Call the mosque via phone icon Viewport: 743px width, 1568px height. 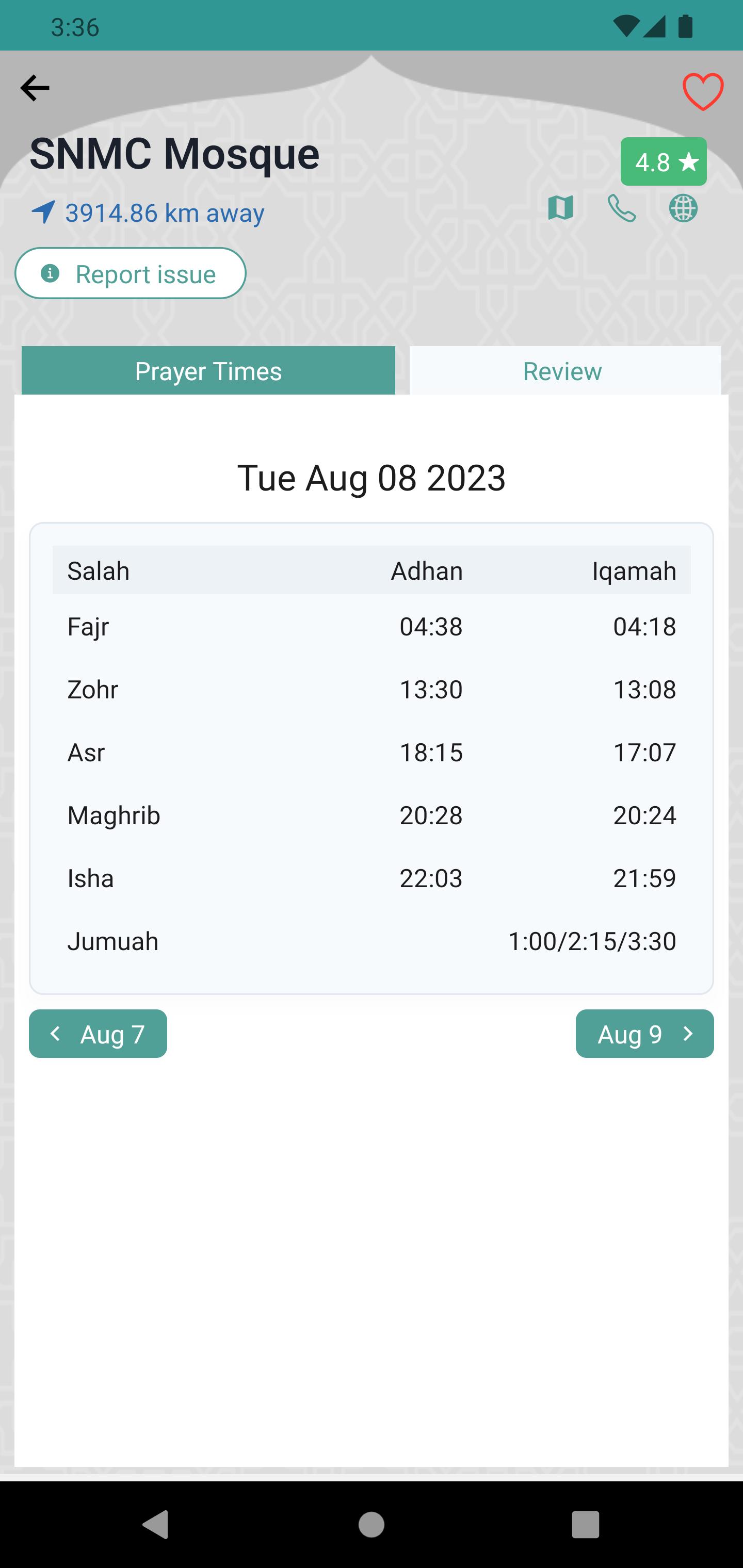pyautogui.click(x=622, y=208)
